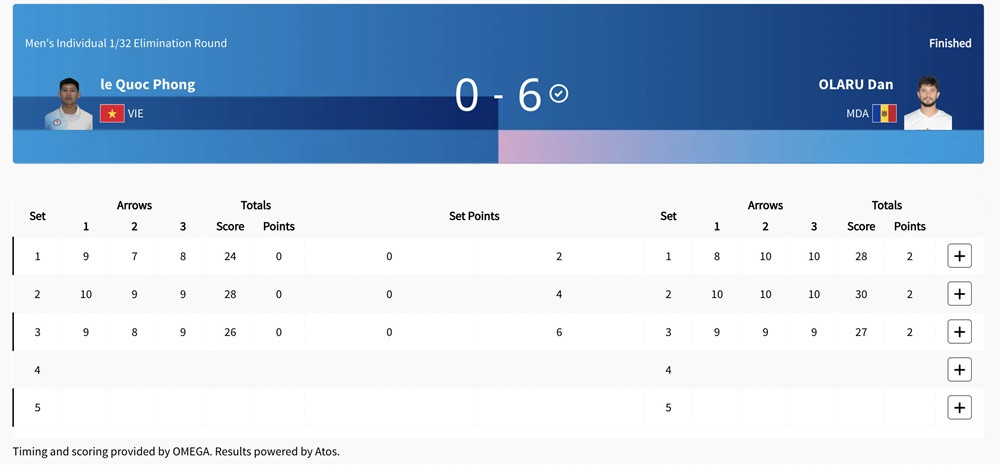Click the Moldova flag icon
Viewport: 1000px width, 471px height.
(884, 113)
